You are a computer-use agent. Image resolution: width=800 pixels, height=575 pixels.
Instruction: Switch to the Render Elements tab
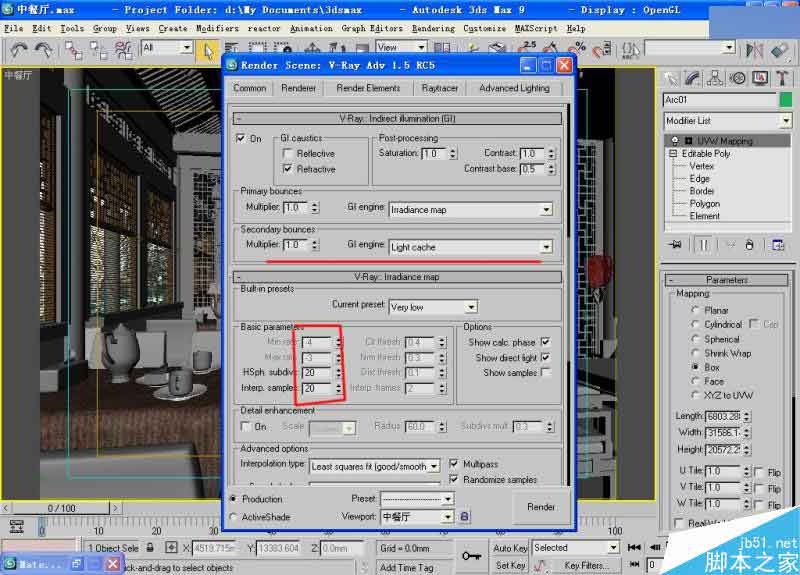click(368, 88)
